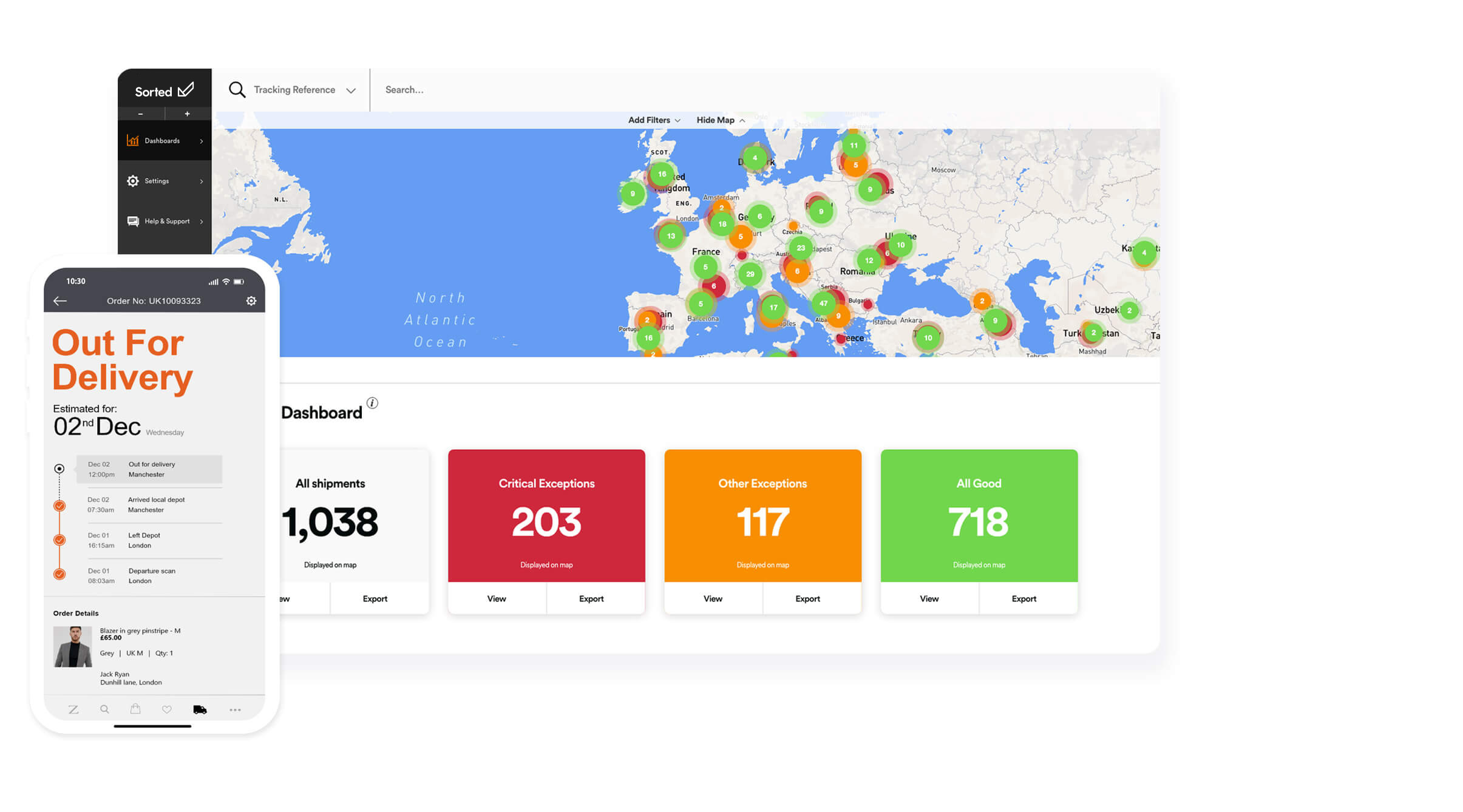Expand the Help & Support chevron

(202, 222)
